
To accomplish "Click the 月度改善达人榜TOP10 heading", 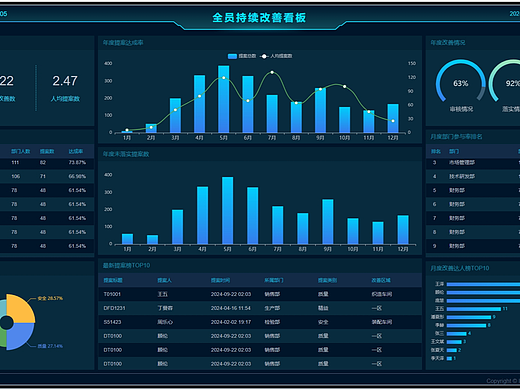I will (460, 268).
